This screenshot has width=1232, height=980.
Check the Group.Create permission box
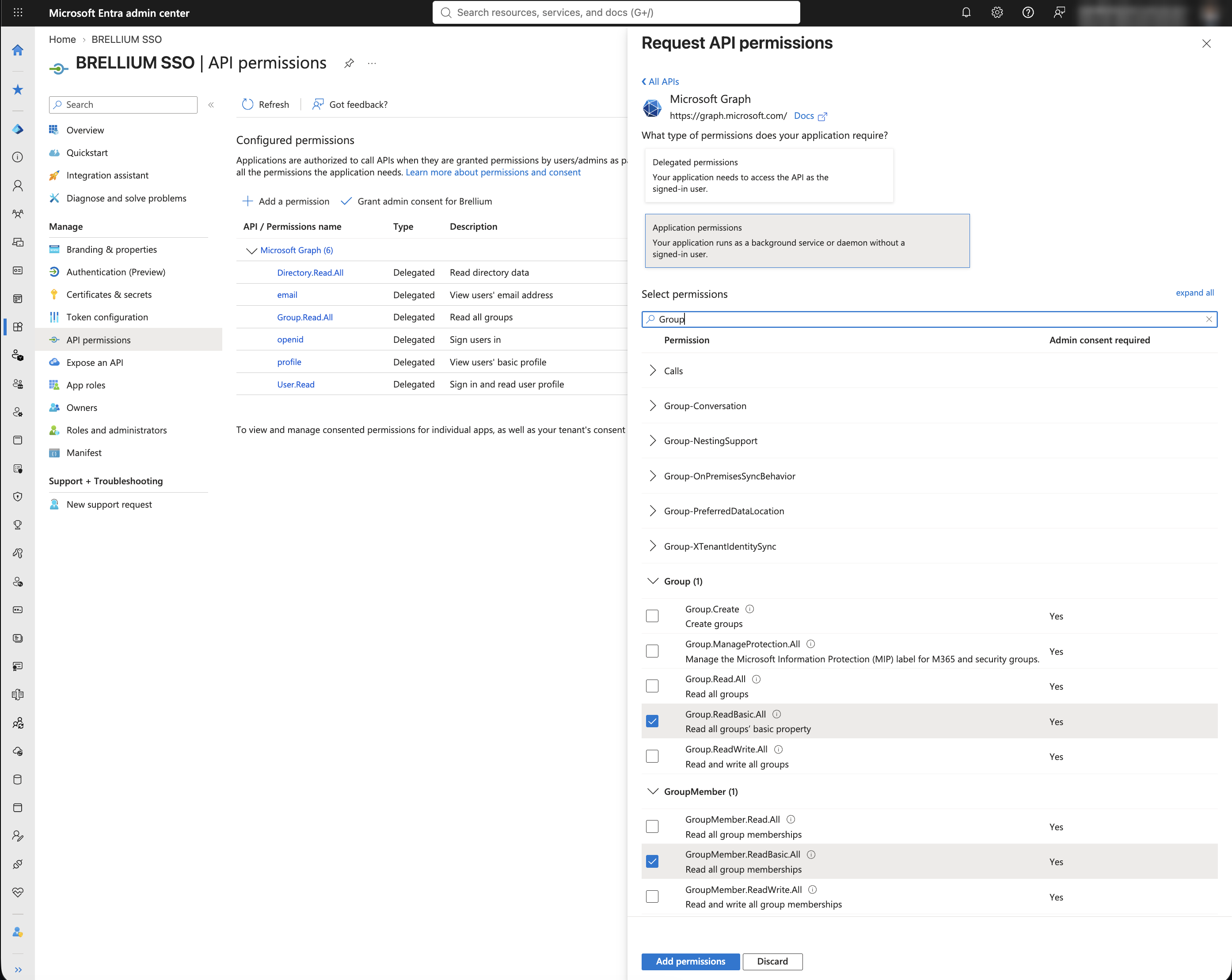(652, 616)
